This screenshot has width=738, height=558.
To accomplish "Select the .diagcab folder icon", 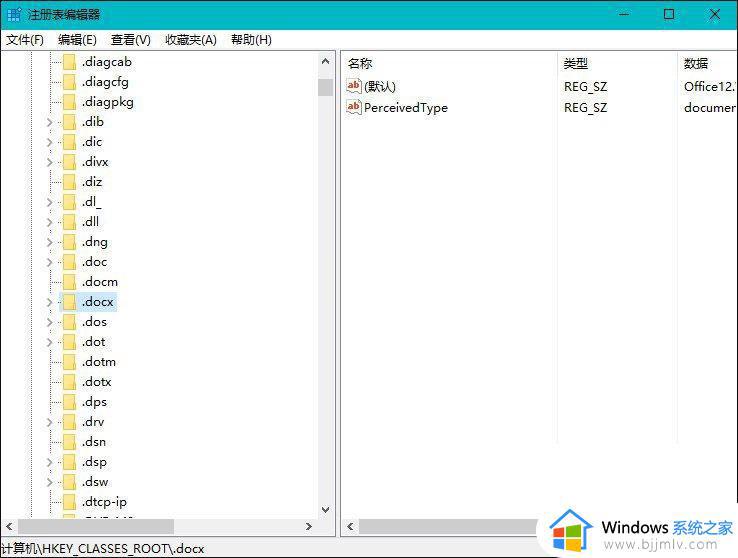I will (x=70, y=62).
